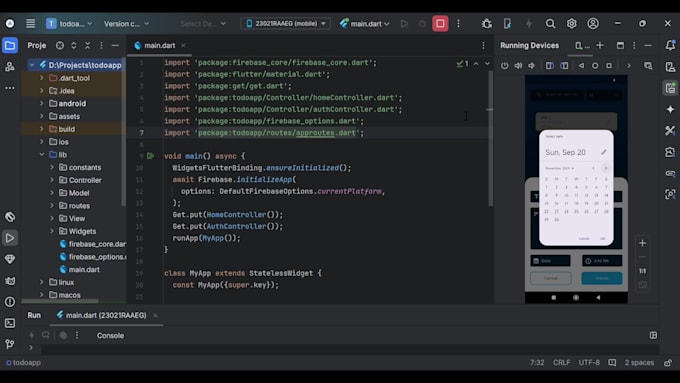Expand all in Project panel

click(x=74, y=45)
